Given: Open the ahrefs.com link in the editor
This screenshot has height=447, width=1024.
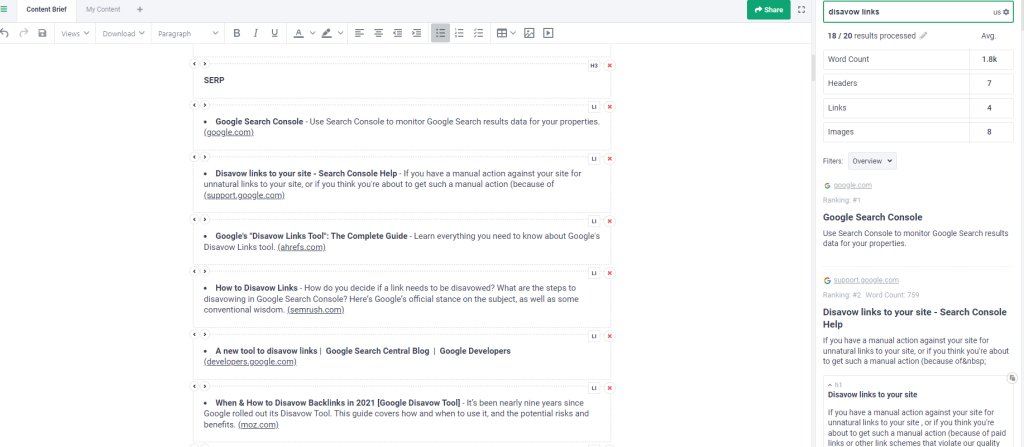Looking at the screenshot, I should tap(302, 247).
